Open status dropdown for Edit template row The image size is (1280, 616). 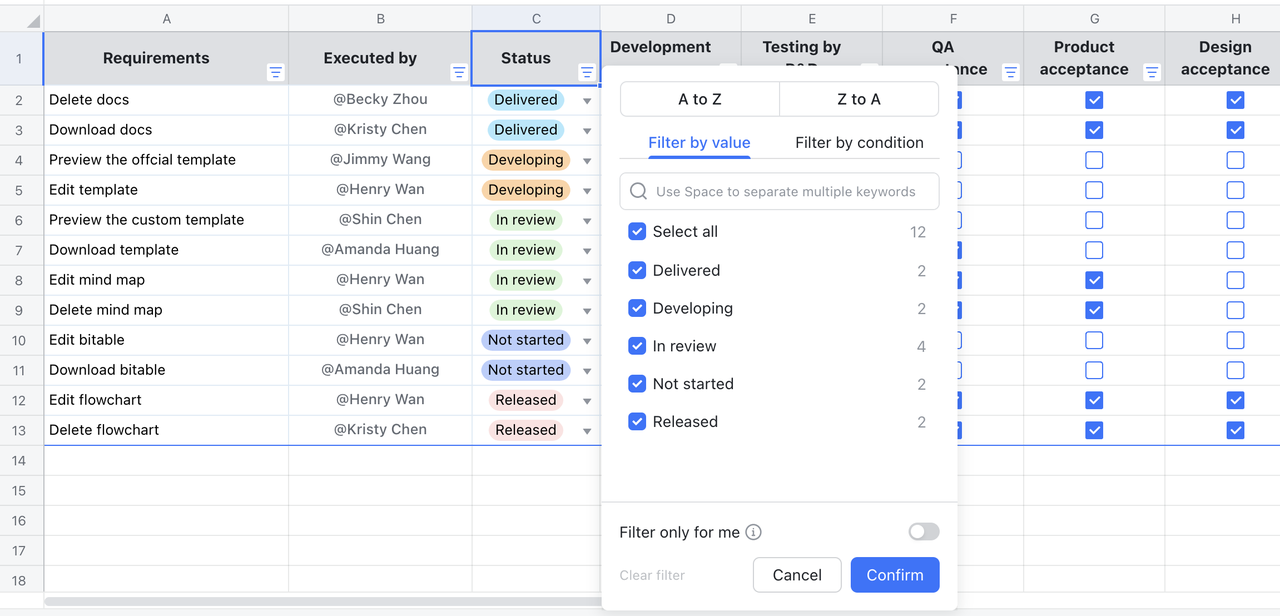coord(587,191)
